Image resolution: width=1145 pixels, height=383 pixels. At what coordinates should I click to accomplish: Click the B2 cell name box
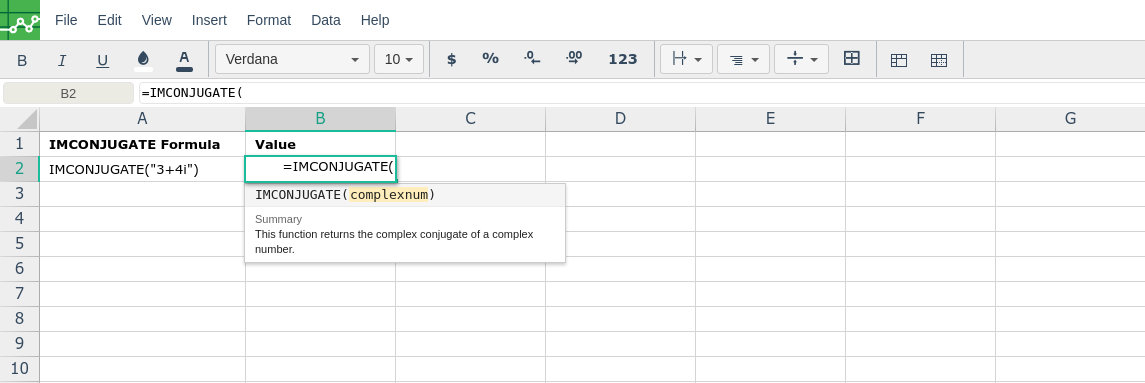click(x=69, y=94)
